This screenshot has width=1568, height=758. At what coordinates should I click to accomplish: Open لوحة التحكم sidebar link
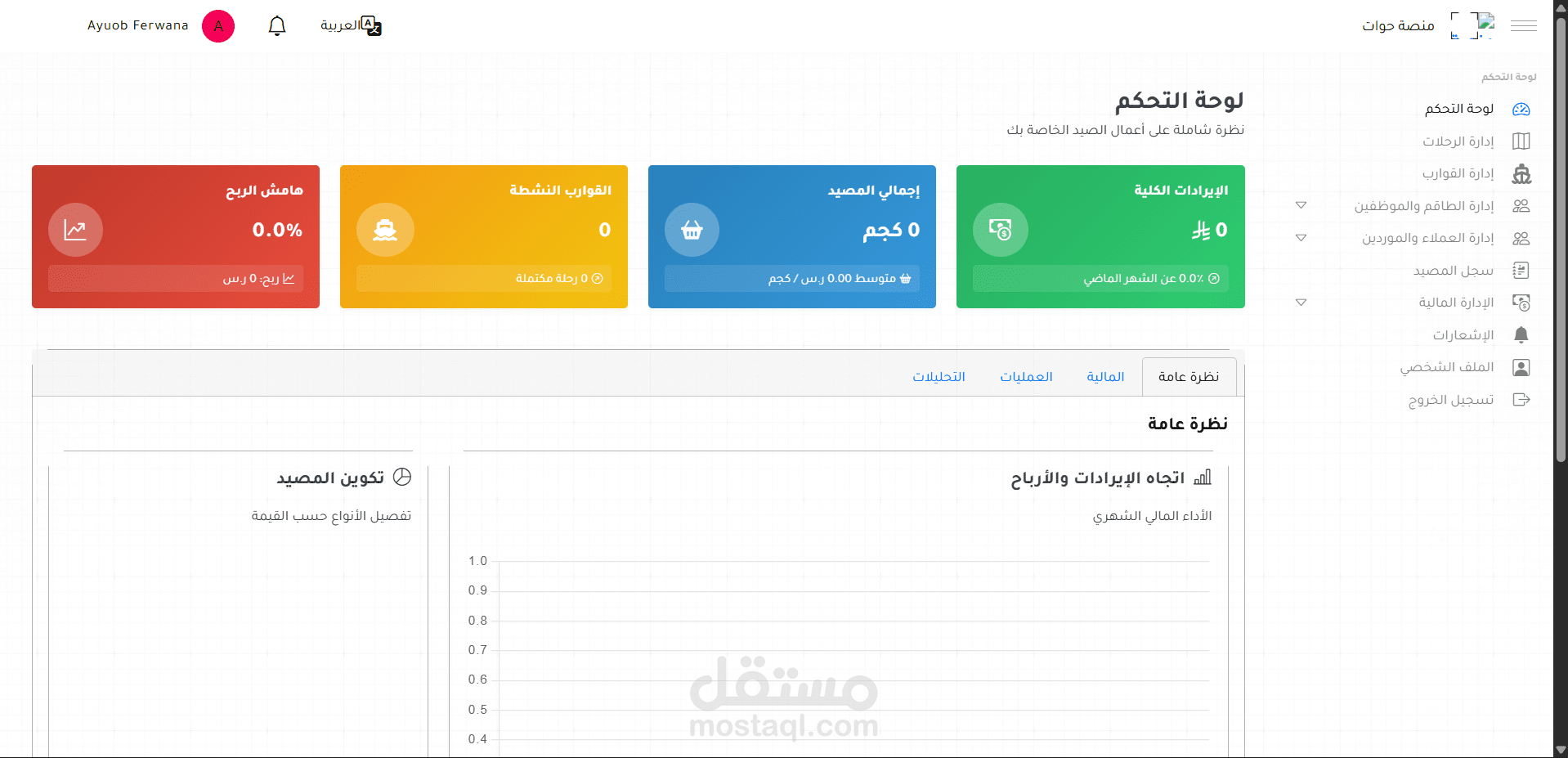(x=1459, y=109)
